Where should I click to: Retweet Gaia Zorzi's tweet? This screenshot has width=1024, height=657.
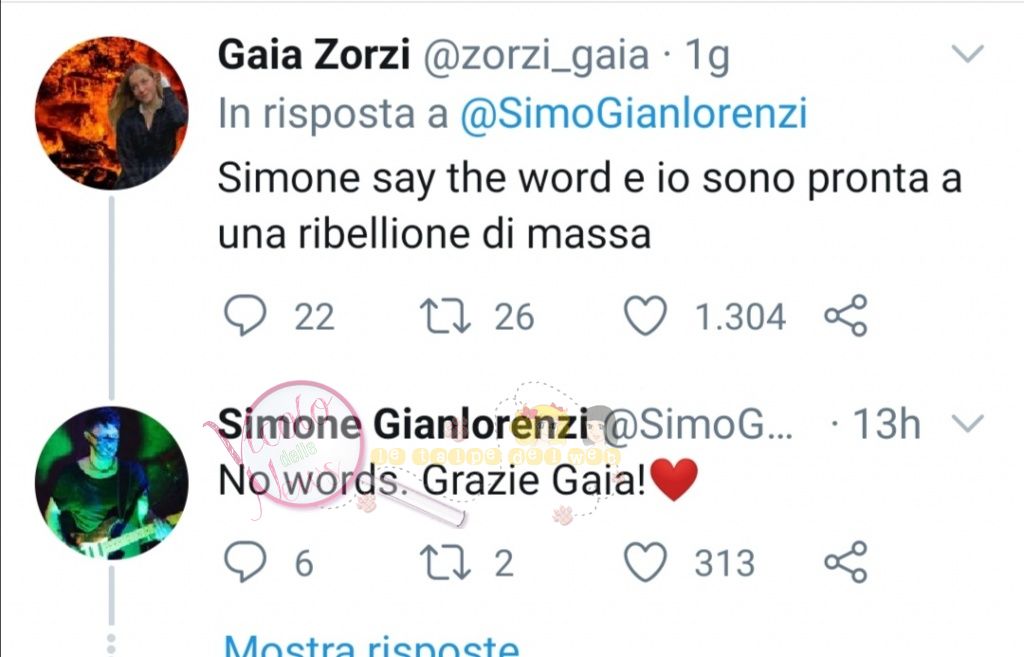click(445, 316)
